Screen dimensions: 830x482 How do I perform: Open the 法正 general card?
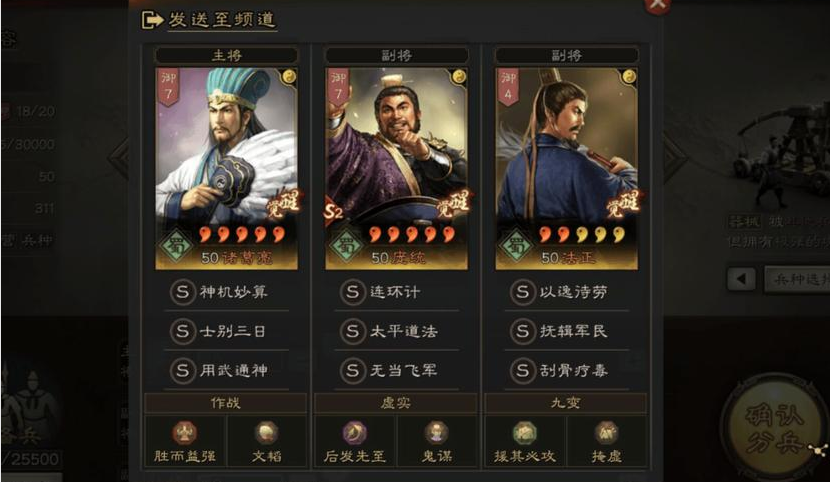click(x=566, y=168)
